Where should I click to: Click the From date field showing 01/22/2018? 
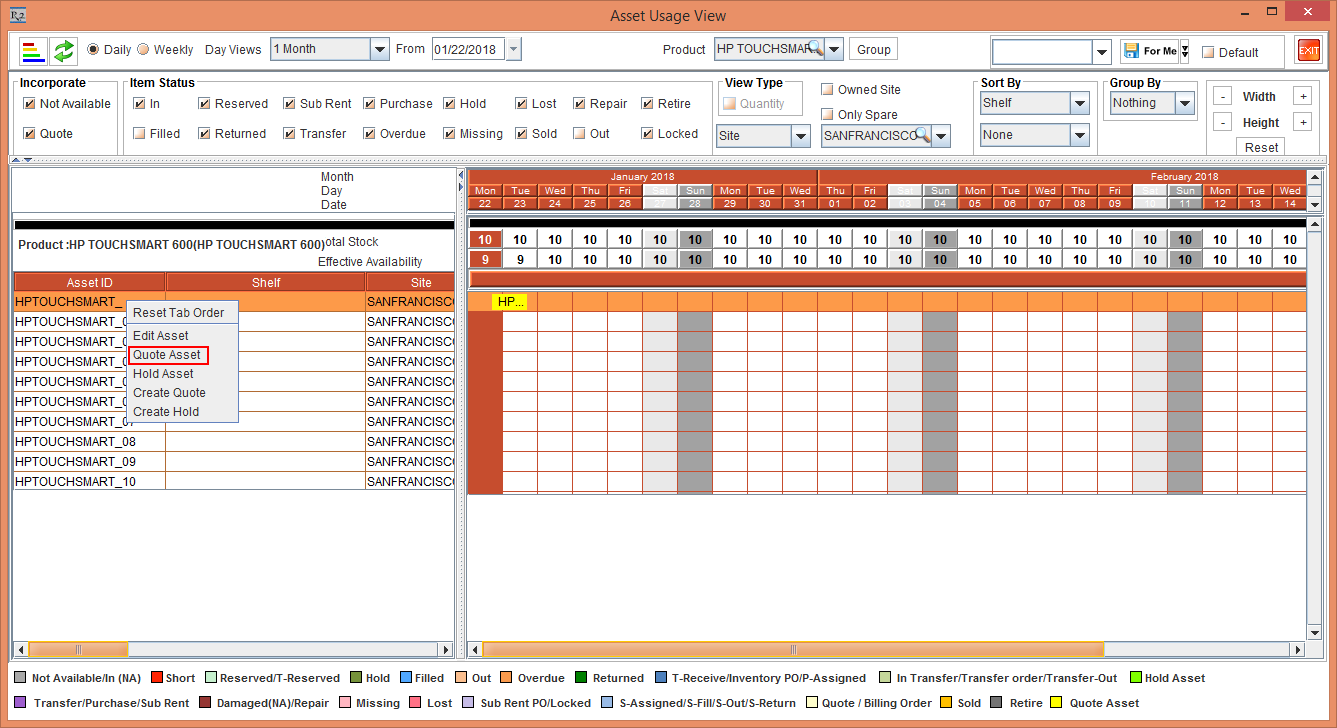(469, 49)
